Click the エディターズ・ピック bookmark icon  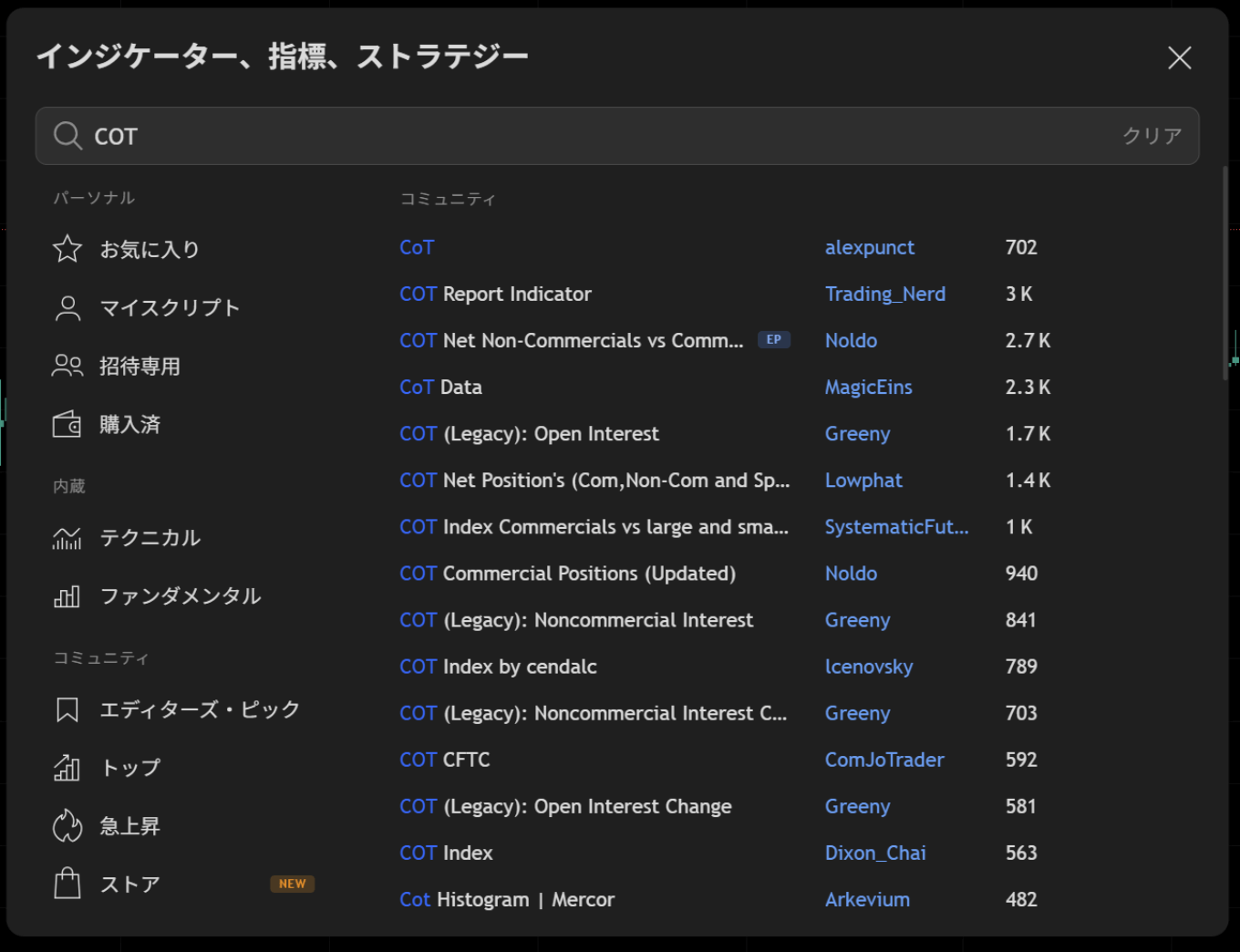coord(67,709)
